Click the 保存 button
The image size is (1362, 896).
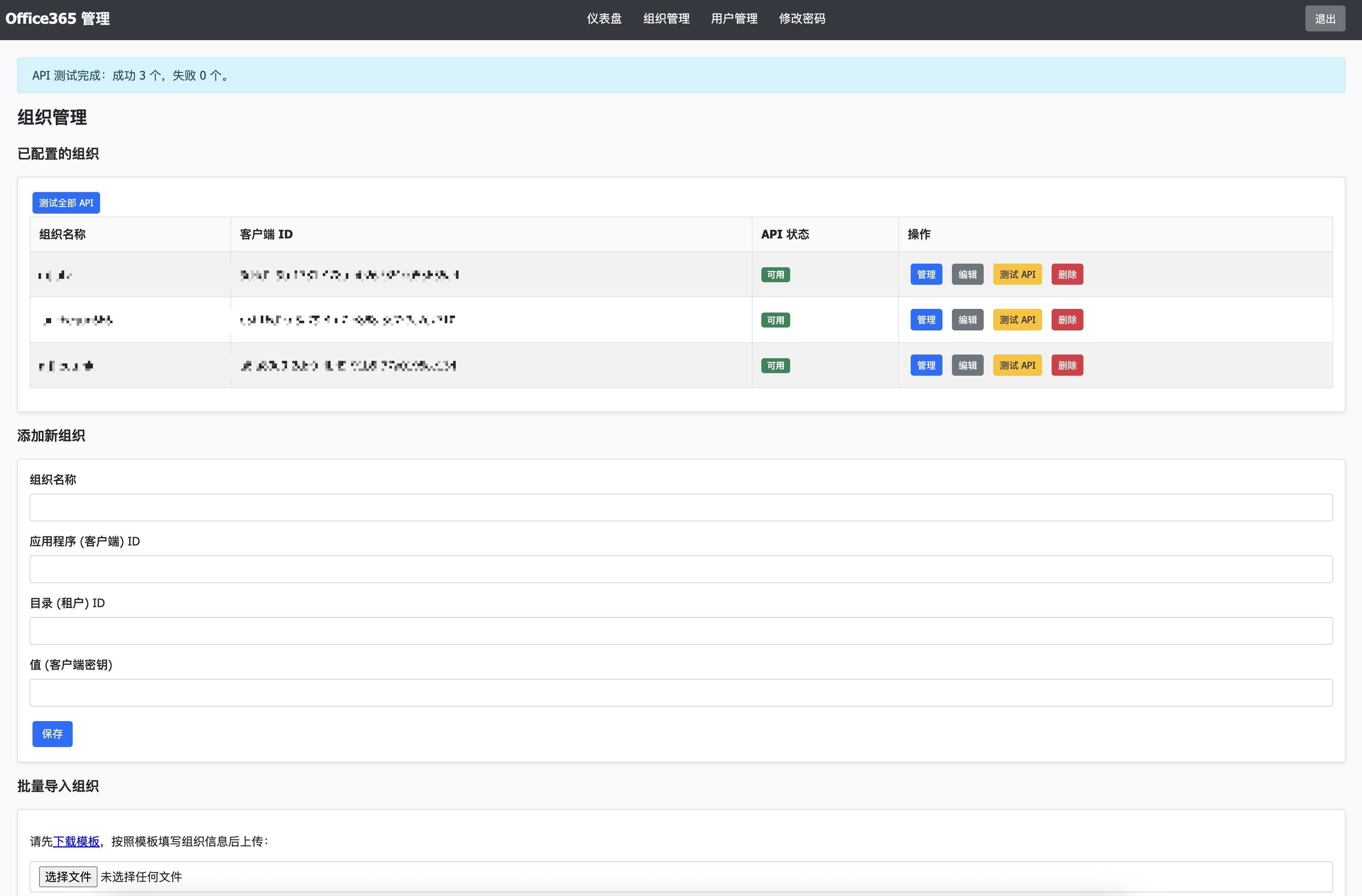pos(52,734)
